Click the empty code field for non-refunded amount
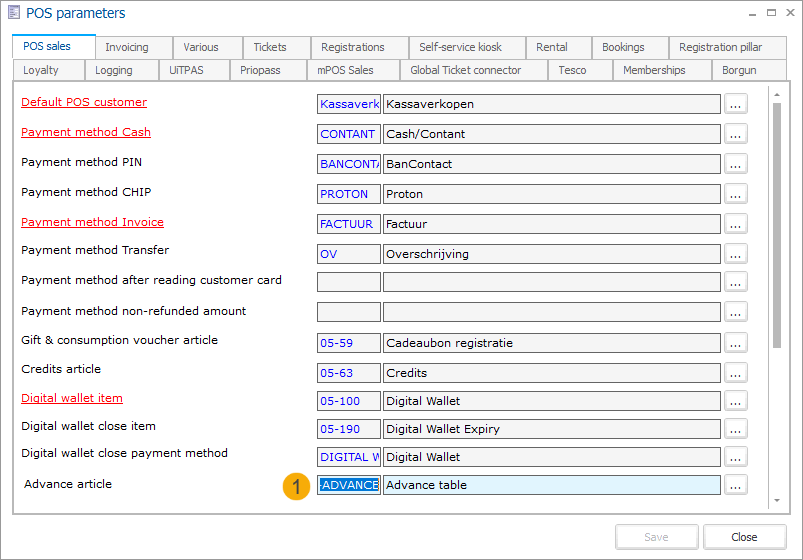This screenshot has width=803, height=560. tap(349, 312)
